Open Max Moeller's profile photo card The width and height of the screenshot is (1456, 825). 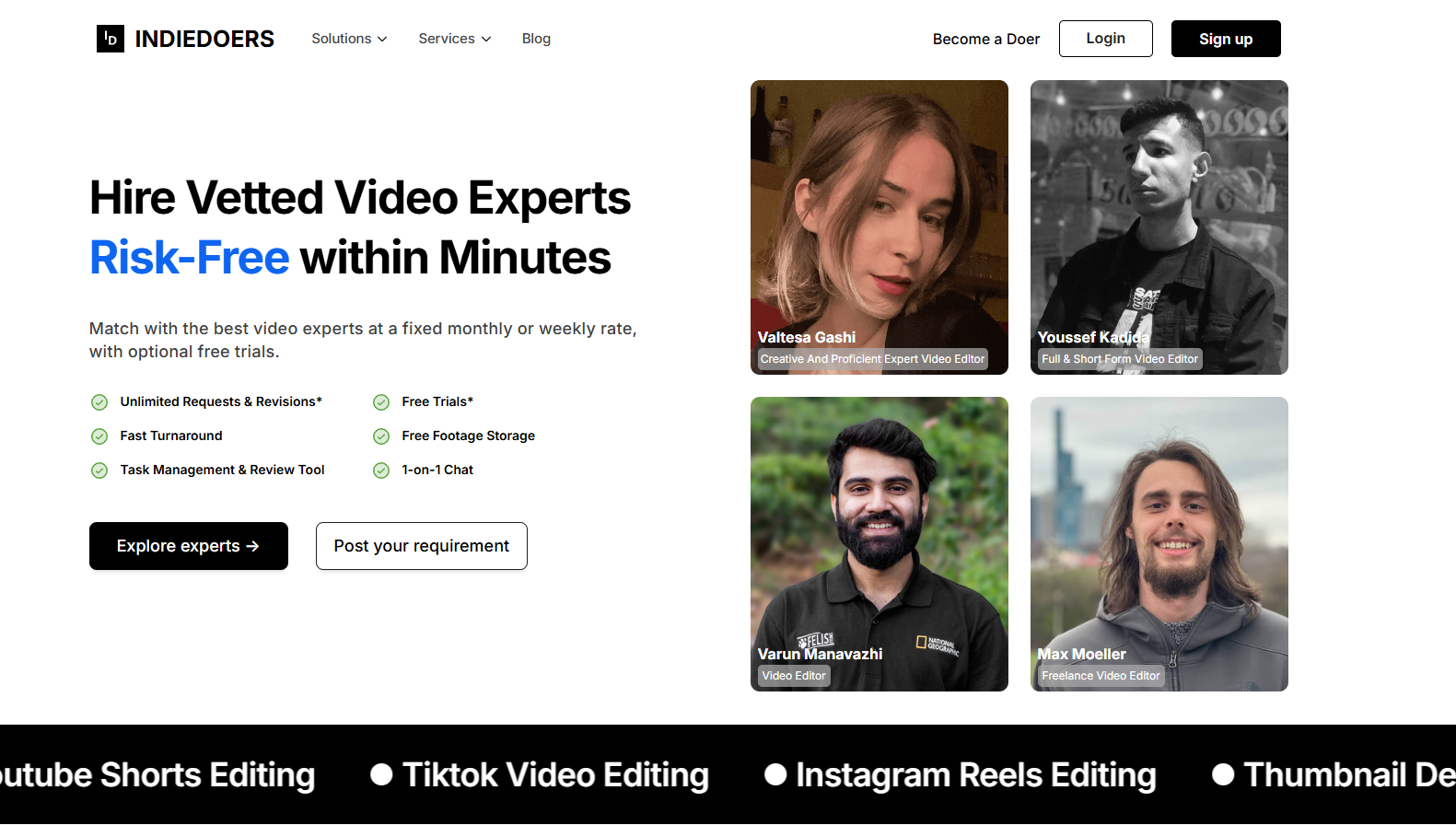pos(1159,544)
